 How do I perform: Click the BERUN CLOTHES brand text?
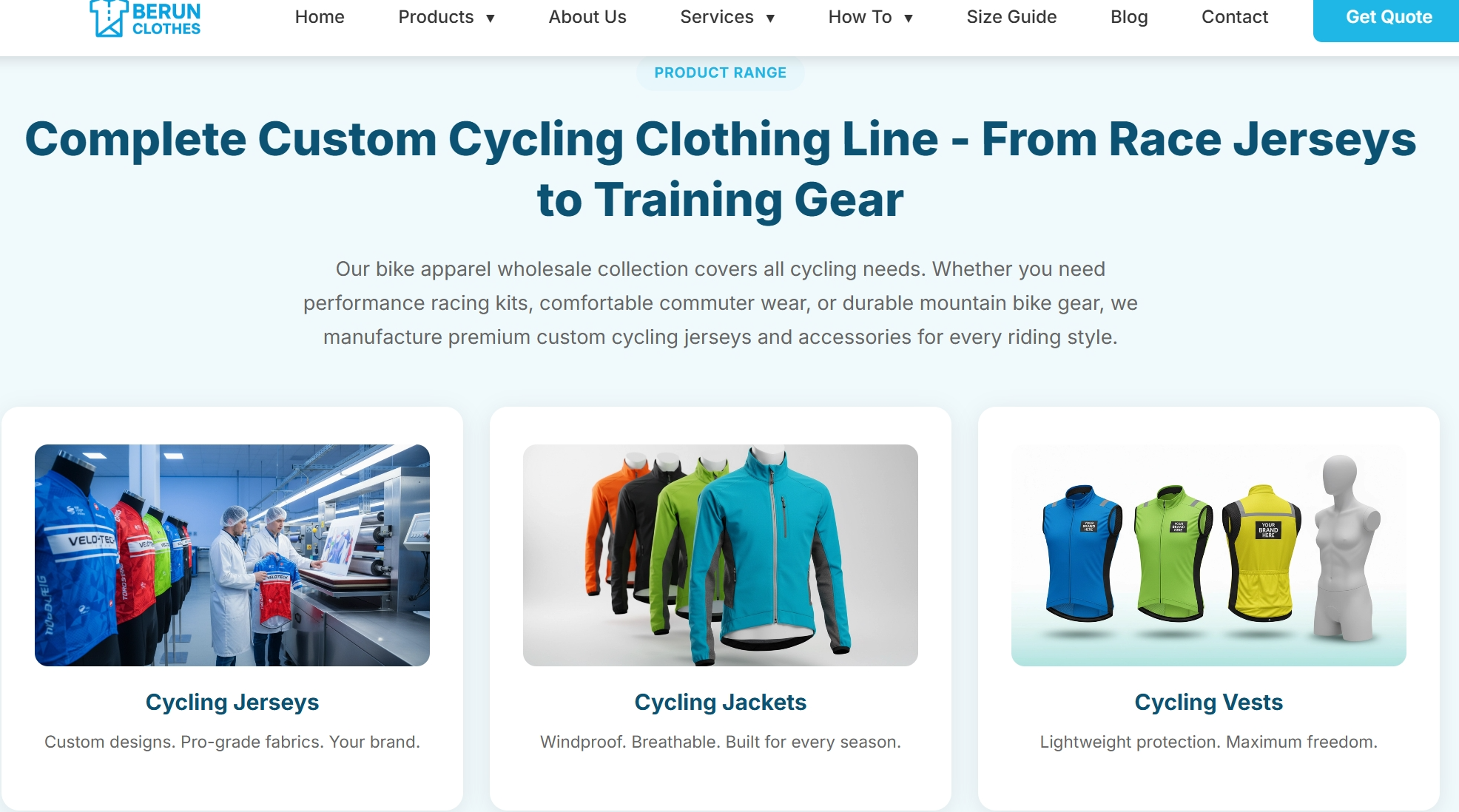point(166,19)
